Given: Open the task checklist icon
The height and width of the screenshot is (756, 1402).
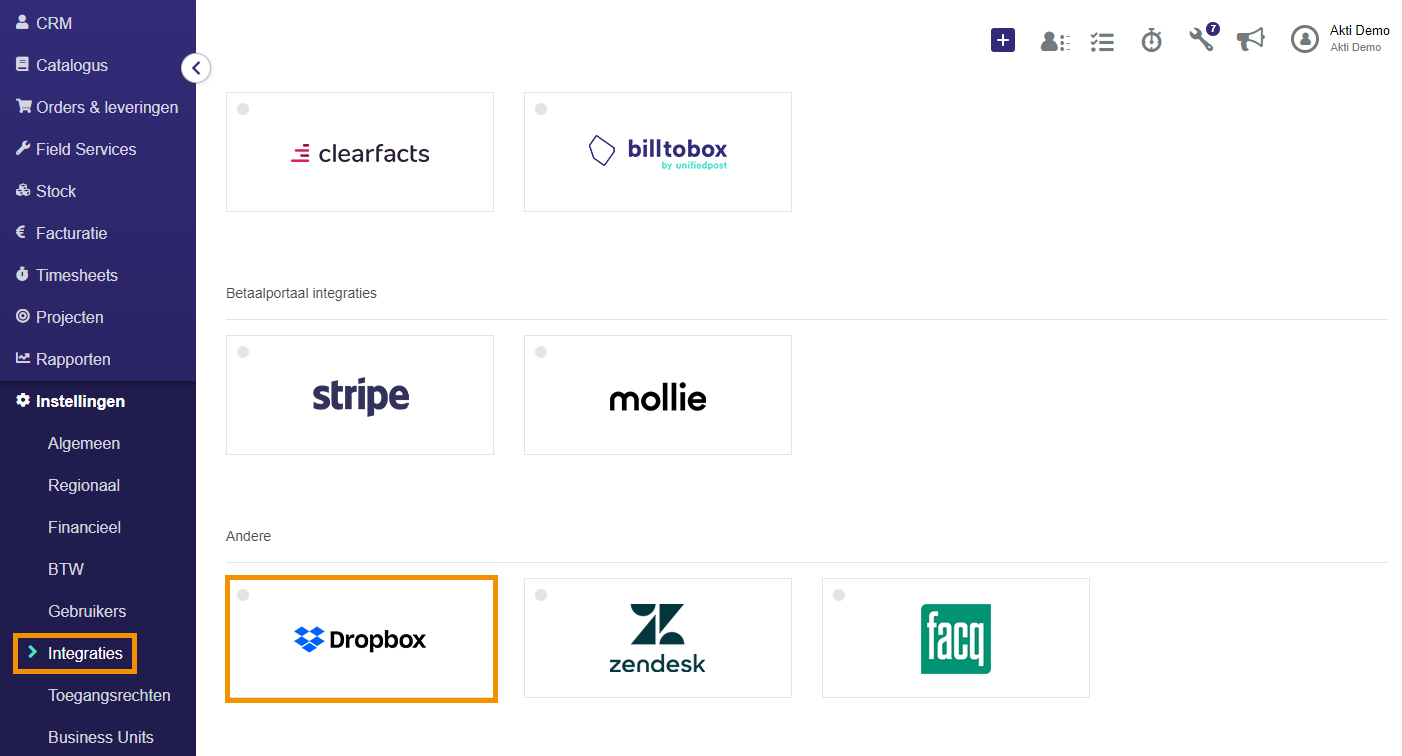Looking at the screenshot, I should [1102, 41].
